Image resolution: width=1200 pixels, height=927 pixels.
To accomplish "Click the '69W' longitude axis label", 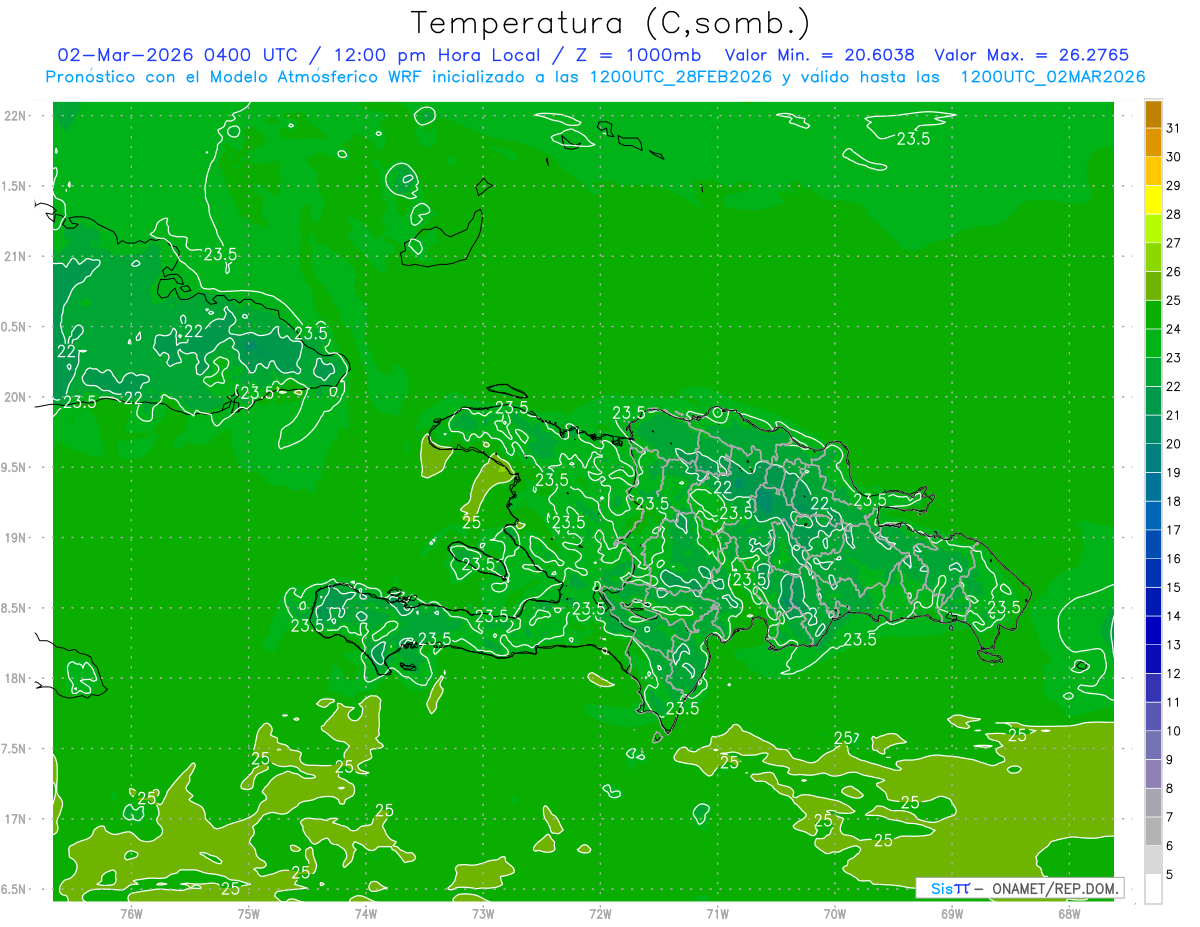I will pos(952,913).
